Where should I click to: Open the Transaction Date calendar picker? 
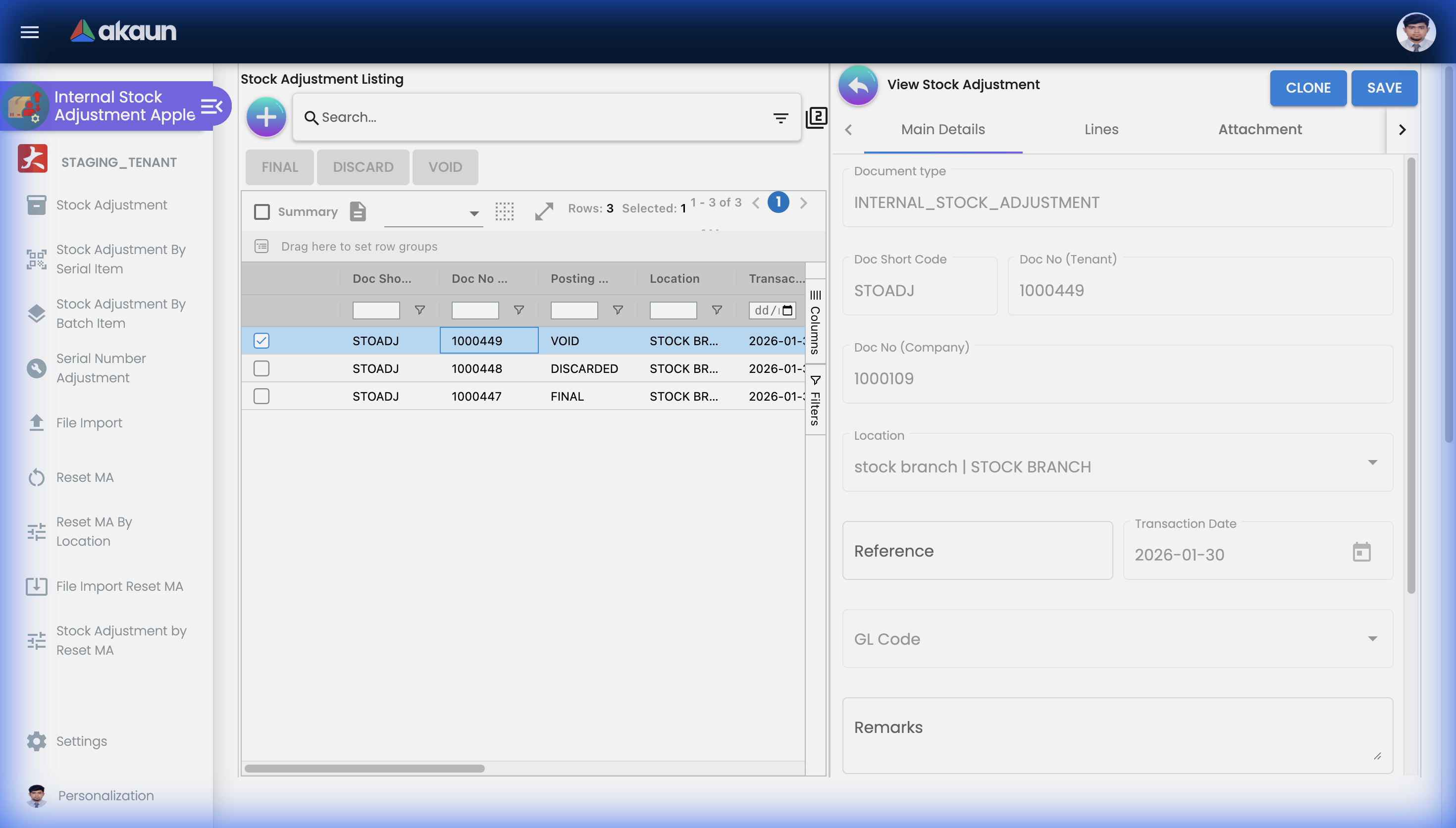point(1361,552)
